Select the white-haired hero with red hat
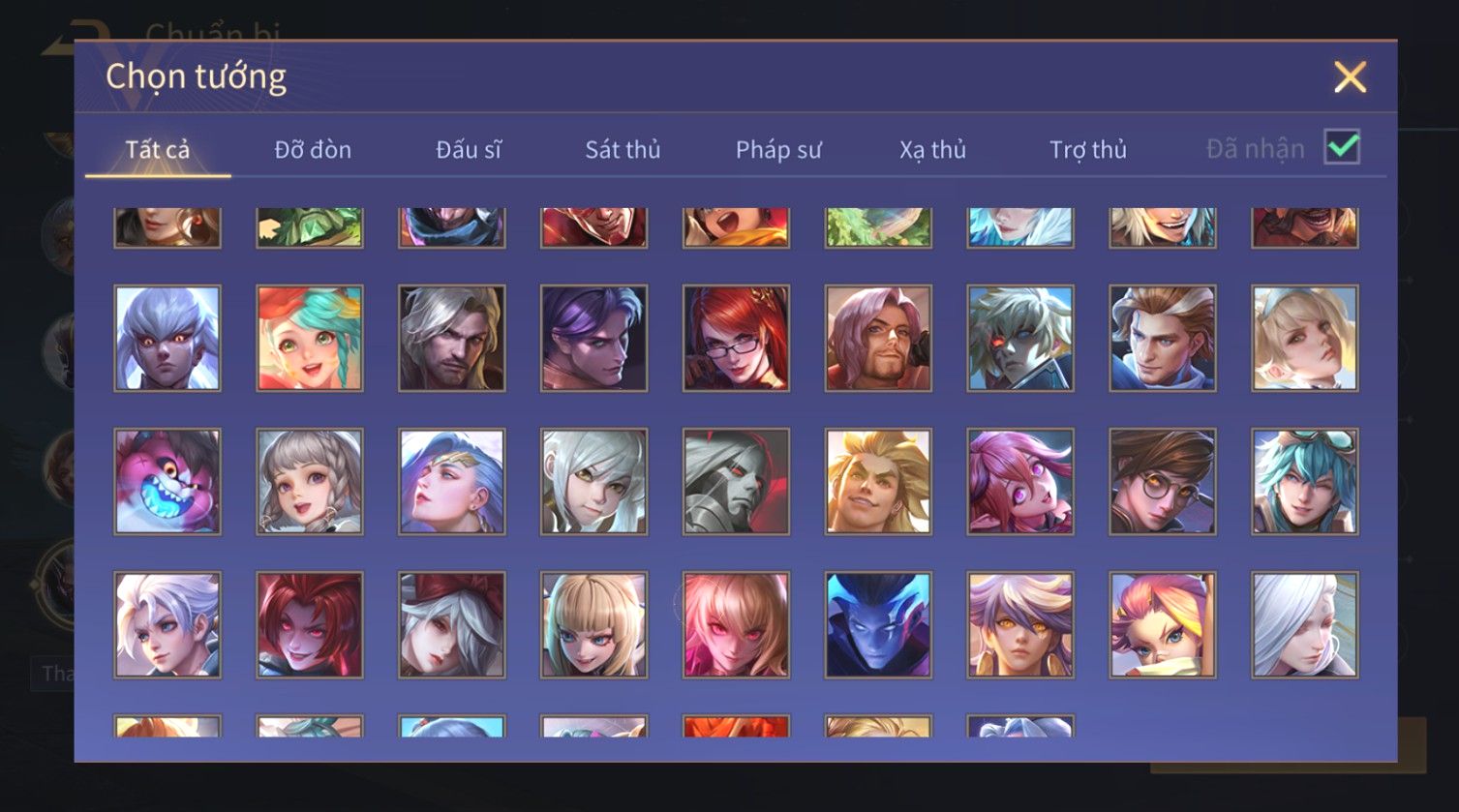Screen dimensions: 1459x812 click(x=452, y=625)
